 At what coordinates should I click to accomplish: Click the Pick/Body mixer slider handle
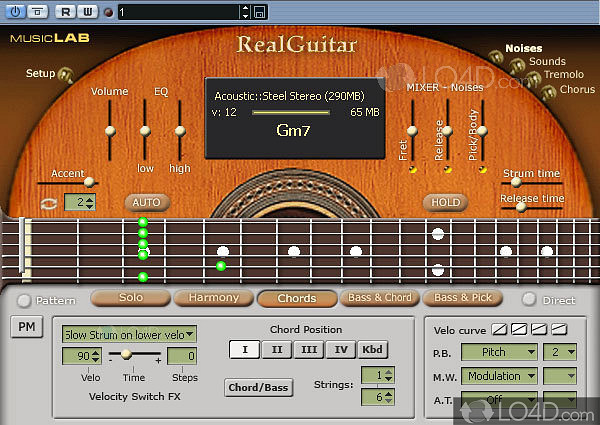tap(483, 131)
